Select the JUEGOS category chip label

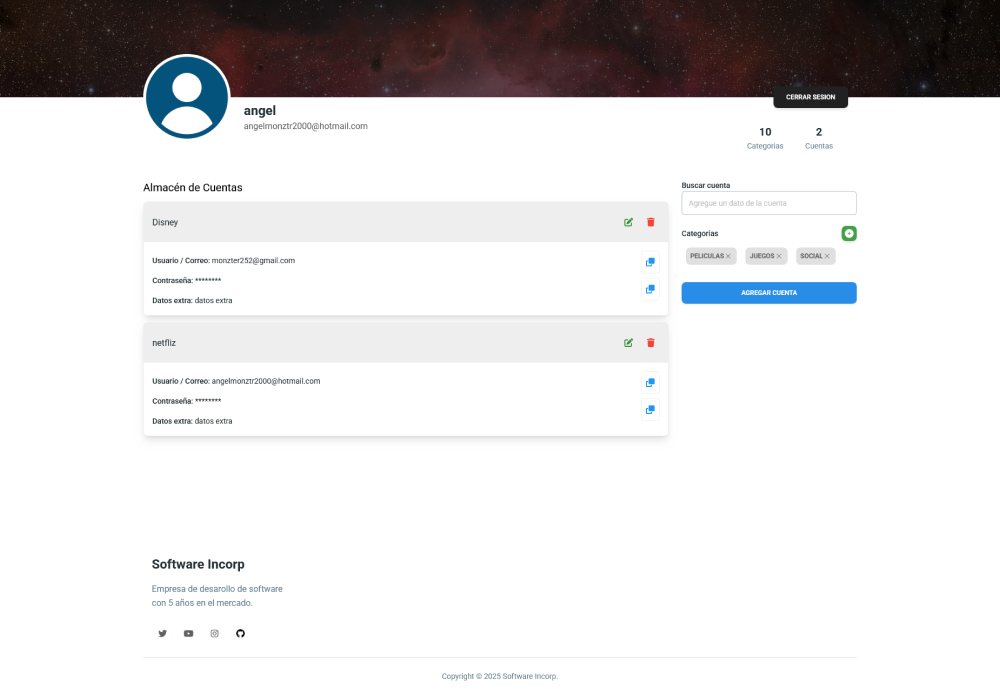(761, 256)
